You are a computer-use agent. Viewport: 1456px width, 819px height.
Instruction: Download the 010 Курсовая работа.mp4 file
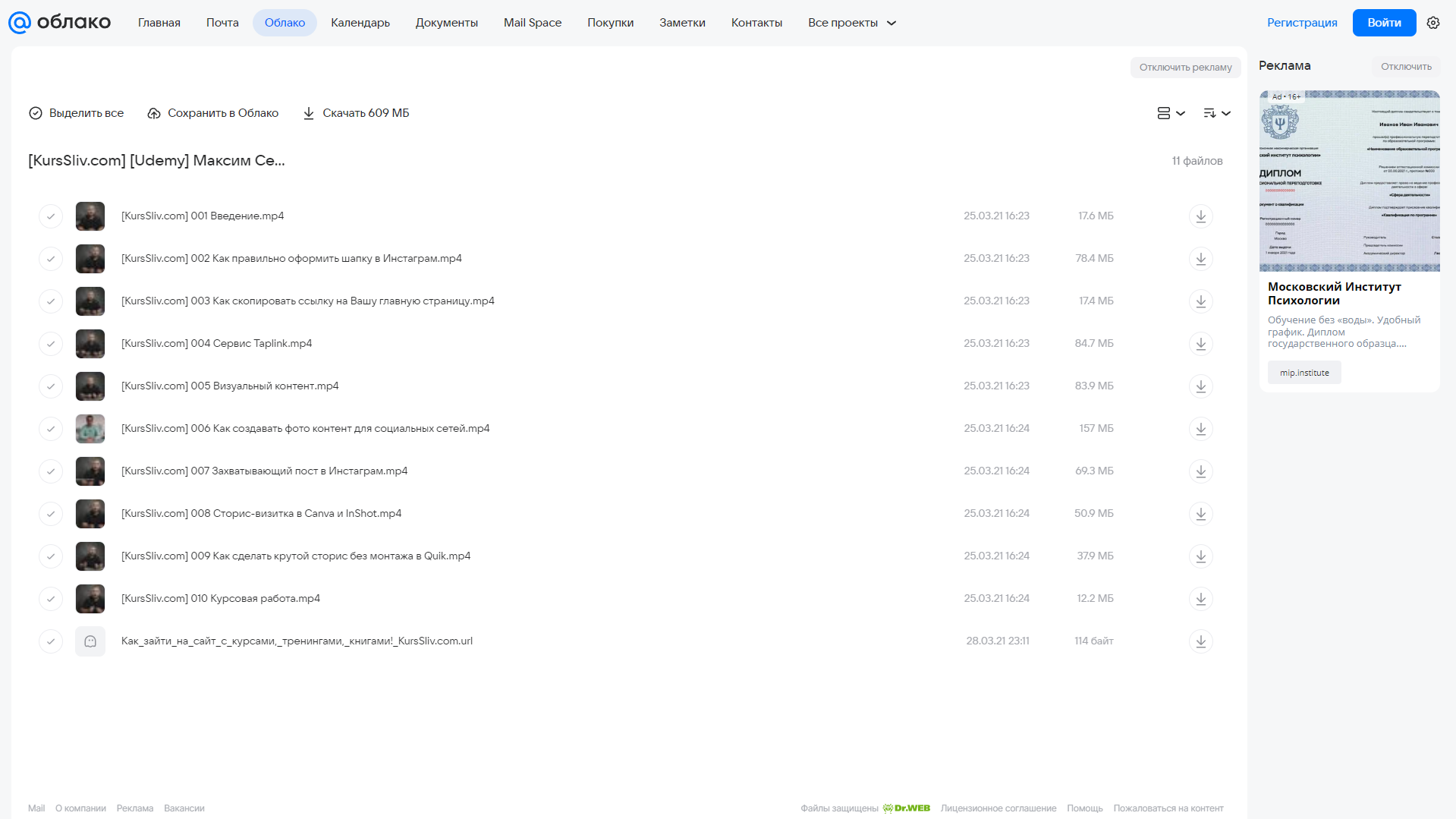pos(1200,599)
